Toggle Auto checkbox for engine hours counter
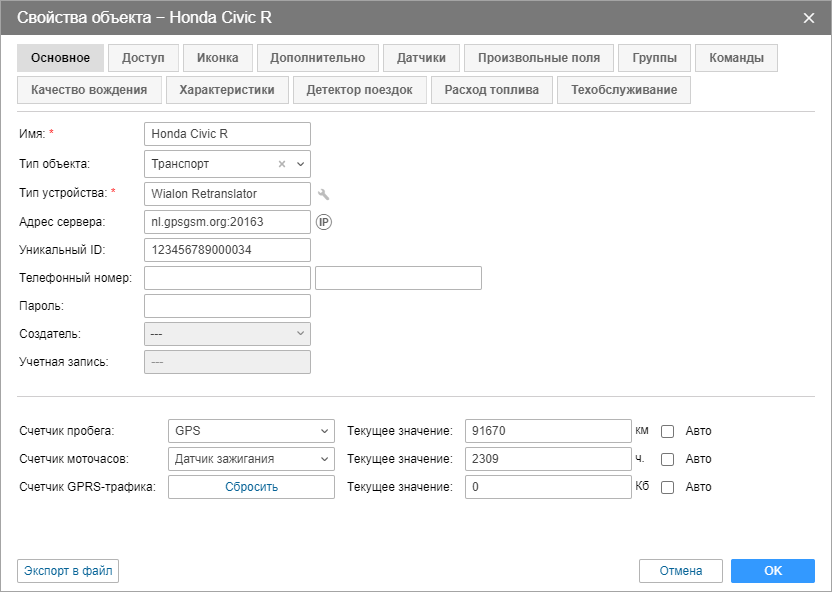Screen dimensions: 832x592 pos(668,459)
